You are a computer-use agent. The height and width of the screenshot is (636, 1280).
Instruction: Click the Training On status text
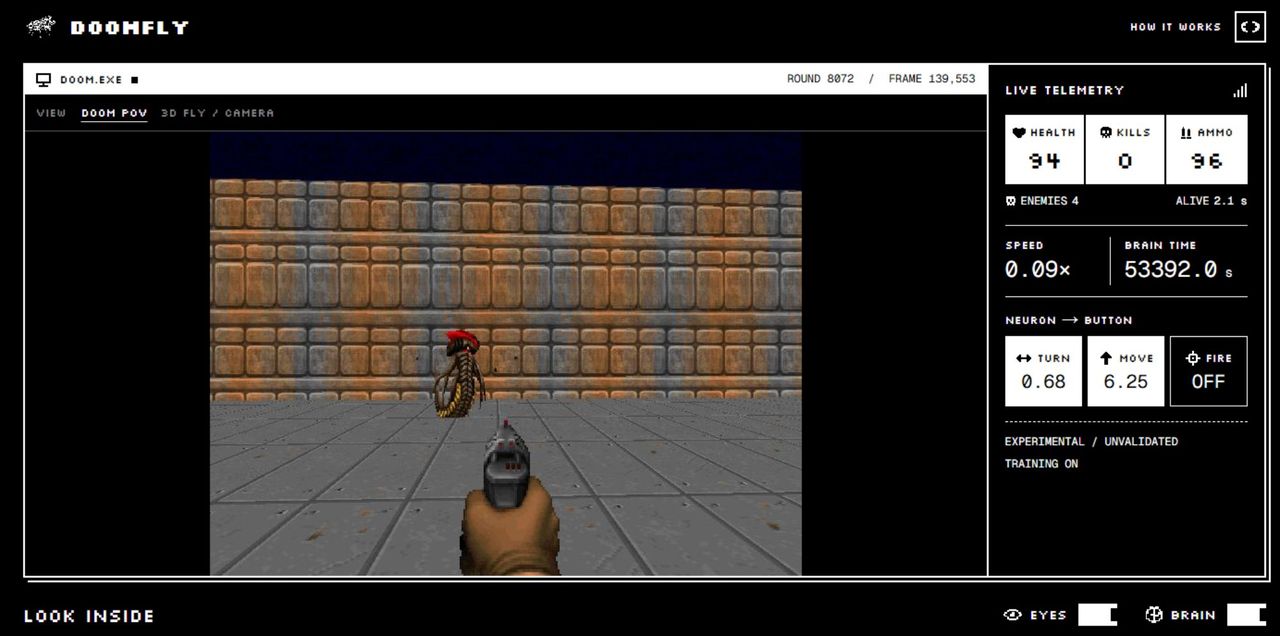click(x=1042, y=464)
